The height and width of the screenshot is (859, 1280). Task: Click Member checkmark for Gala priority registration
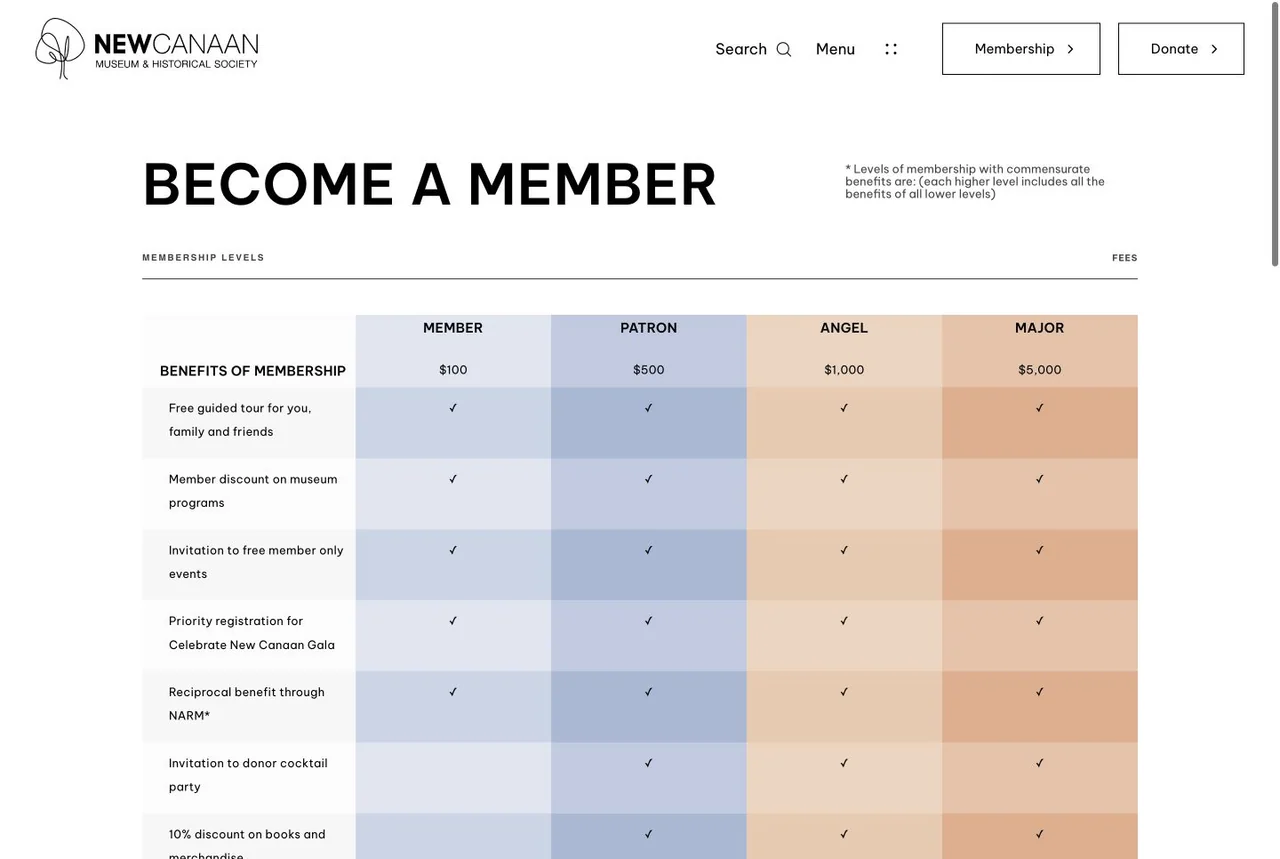[x=453, y=621]
